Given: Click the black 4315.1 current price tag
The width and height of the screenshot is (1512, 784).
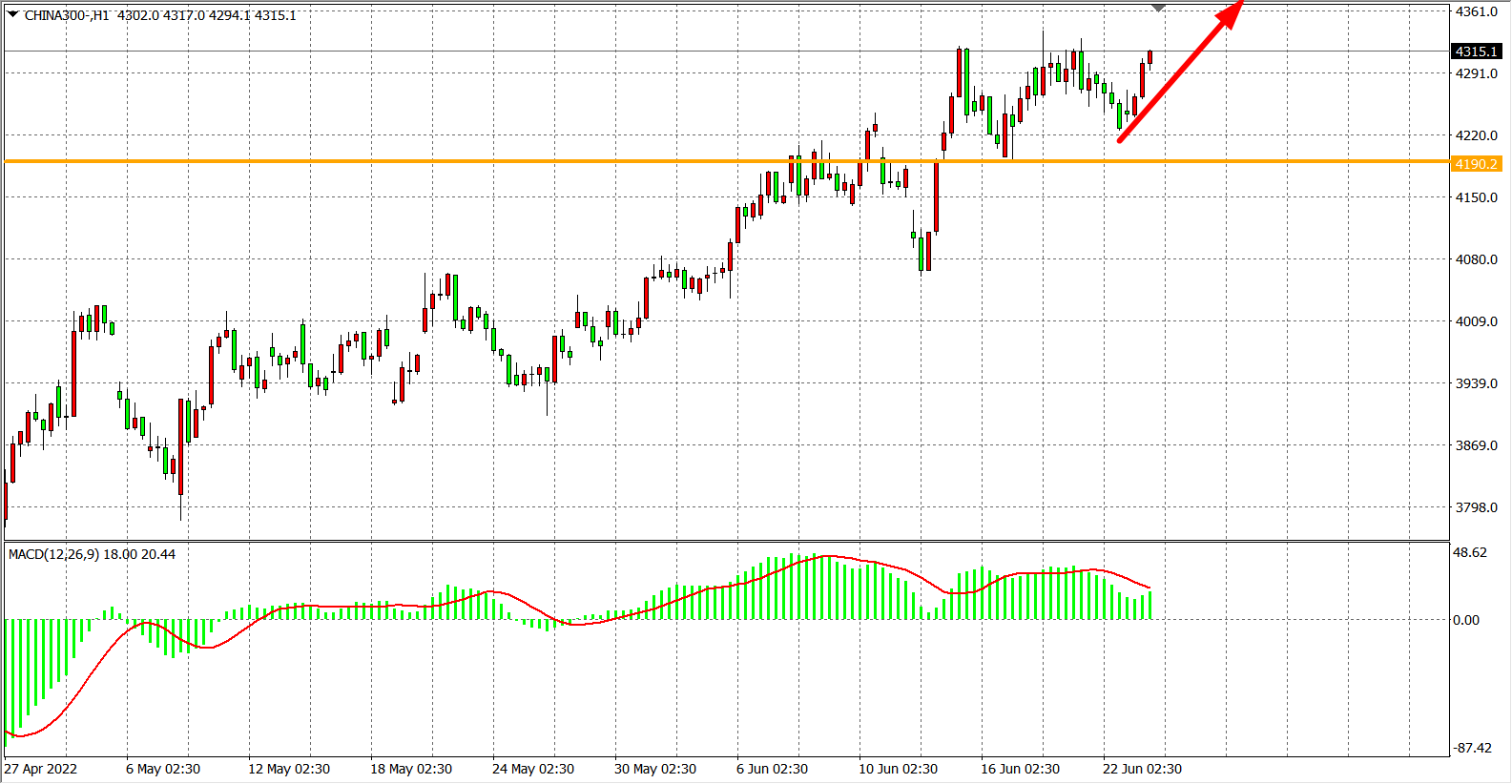Looking at the screenshot, I should [1476, 52].
